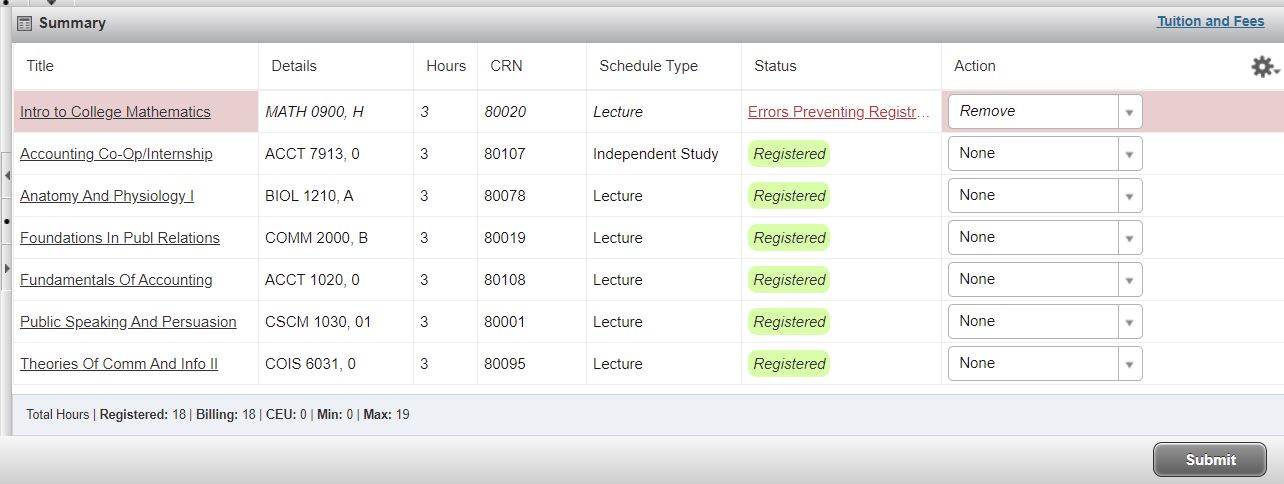The width and height of the screenshot is (1284, 484).
Task: Open Anatomy And Physiology I course details
Action: pos(107,196)
